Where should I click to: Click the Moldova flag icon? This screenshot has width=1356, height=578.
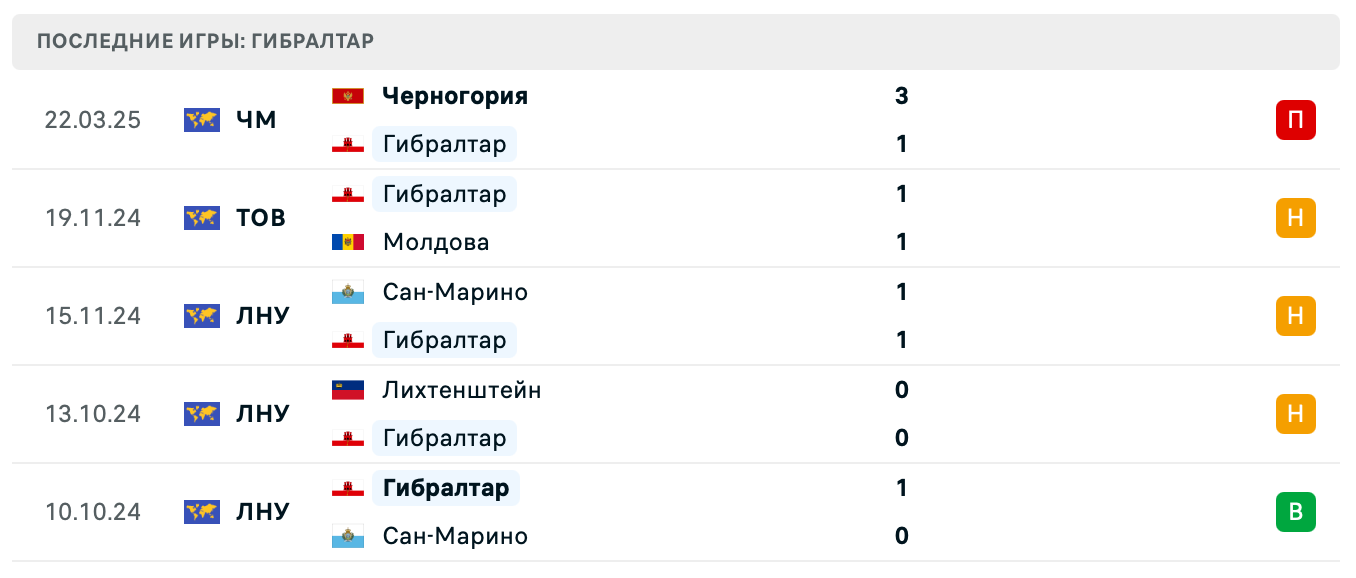point(346,242)
